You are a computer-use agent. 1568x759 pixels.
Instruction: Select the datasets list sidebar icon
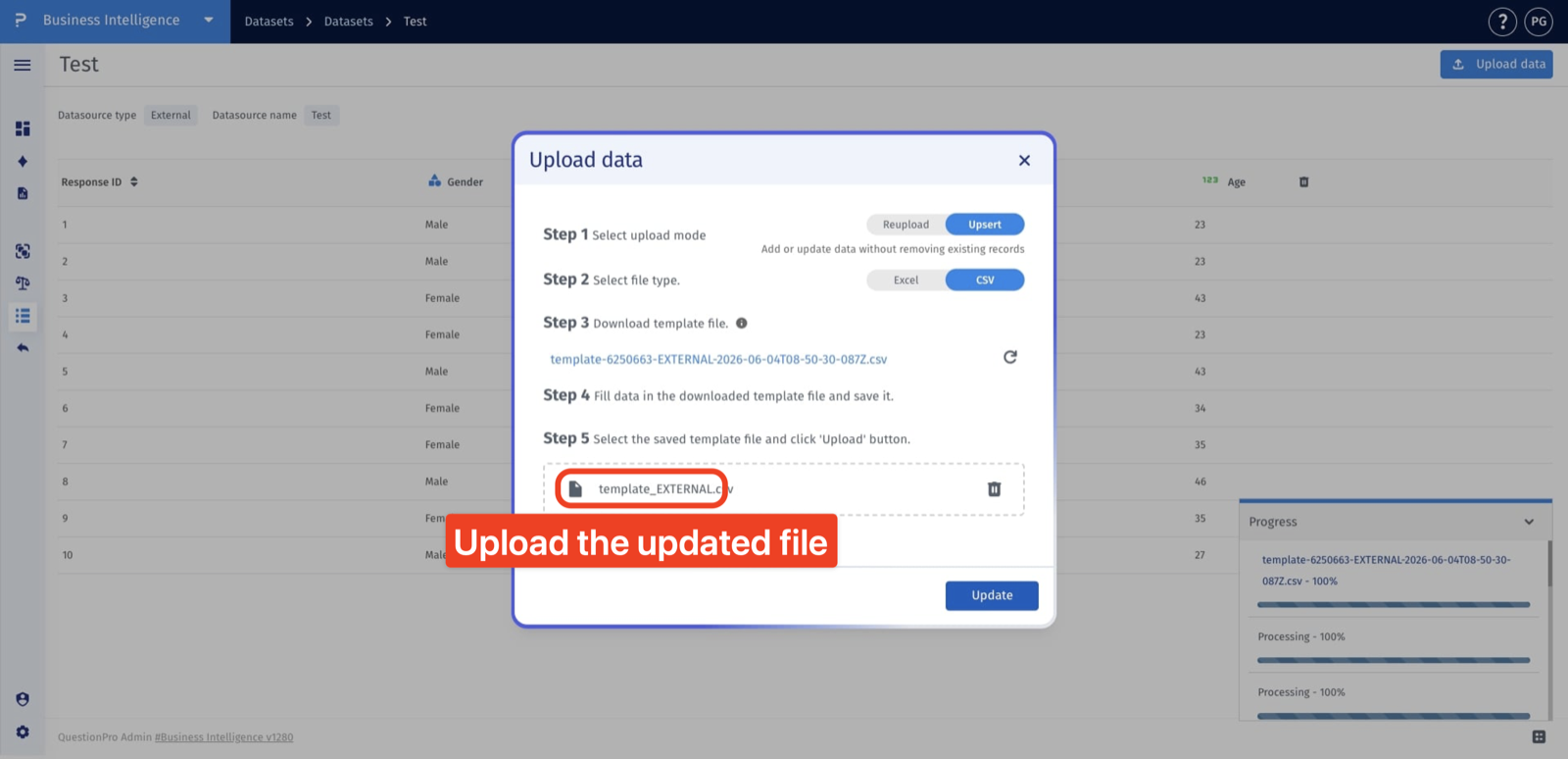click(x=23, y=316)
